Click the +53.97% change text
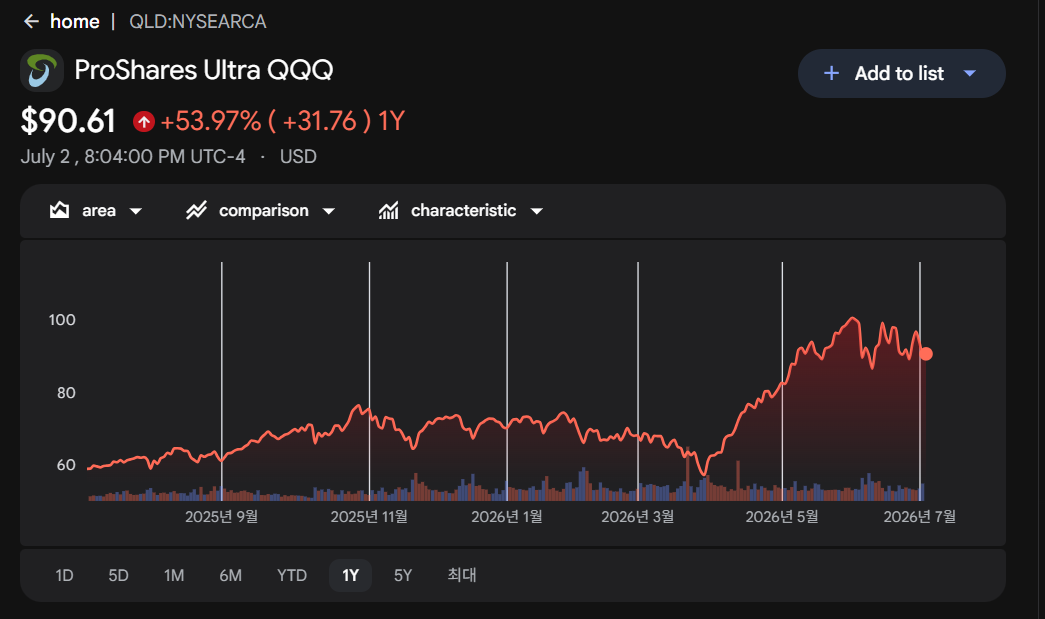The height and width of the screenshot is (619, 1045). (211, 121)
